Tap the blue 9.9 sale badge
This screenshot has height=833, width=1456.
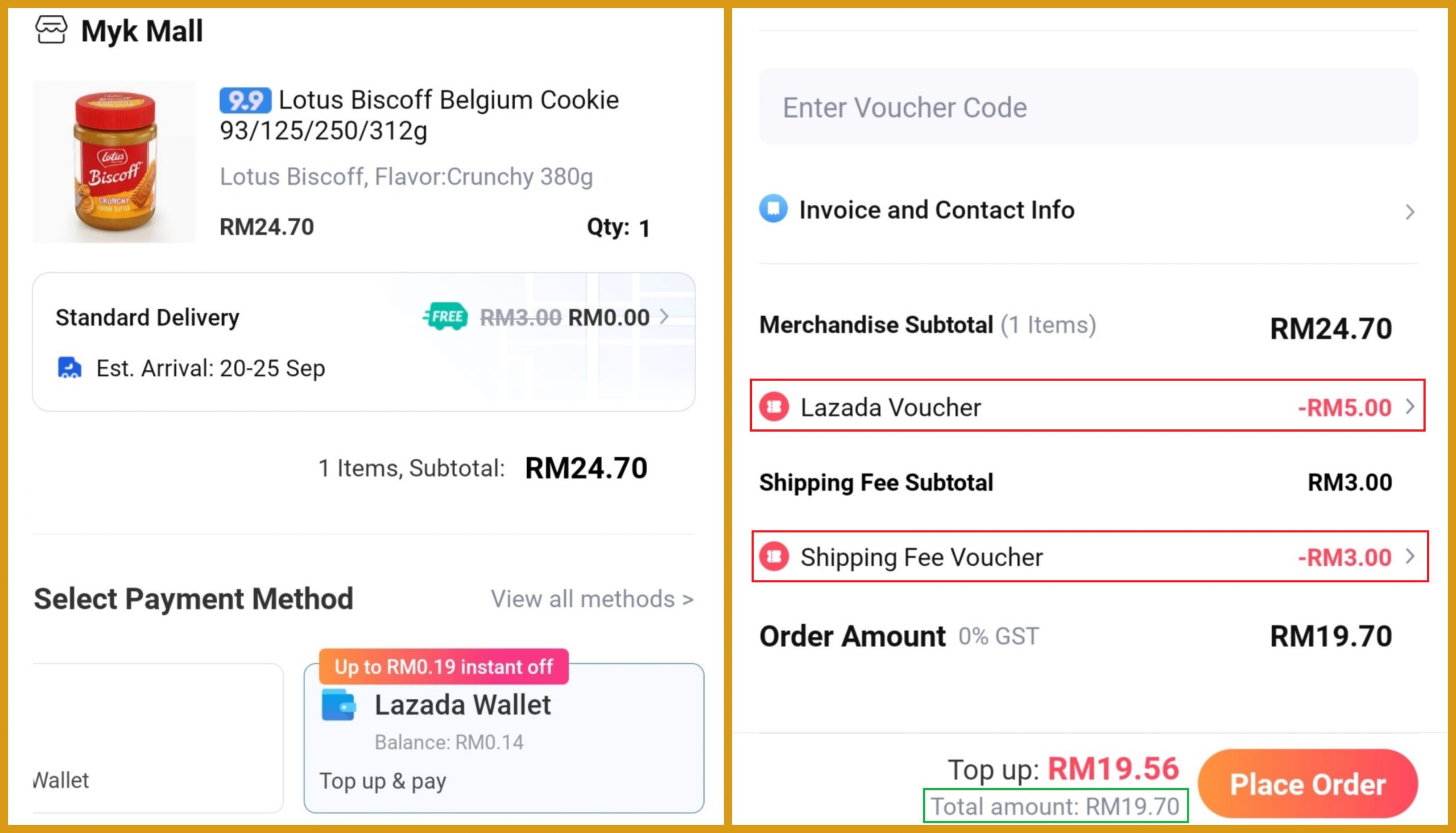(246, 101)
